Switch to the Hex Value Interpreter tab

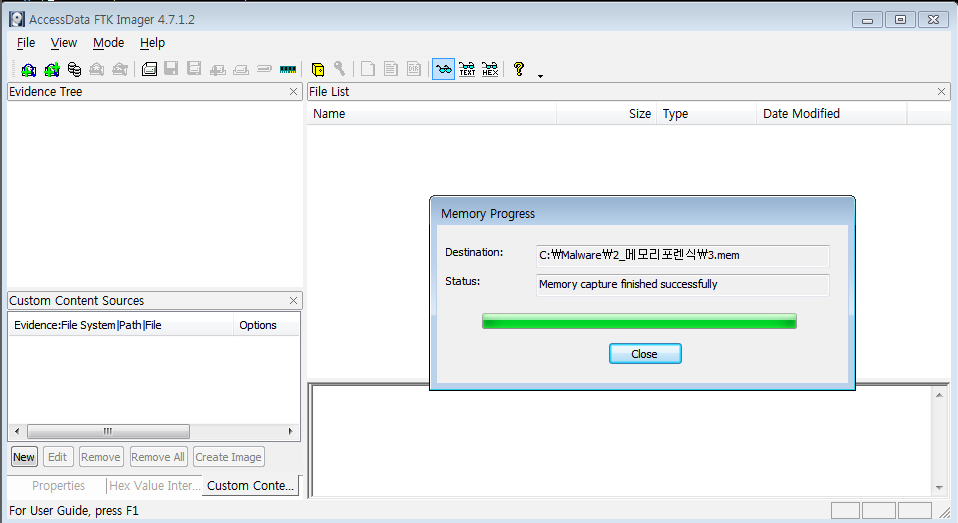[155, 486]
